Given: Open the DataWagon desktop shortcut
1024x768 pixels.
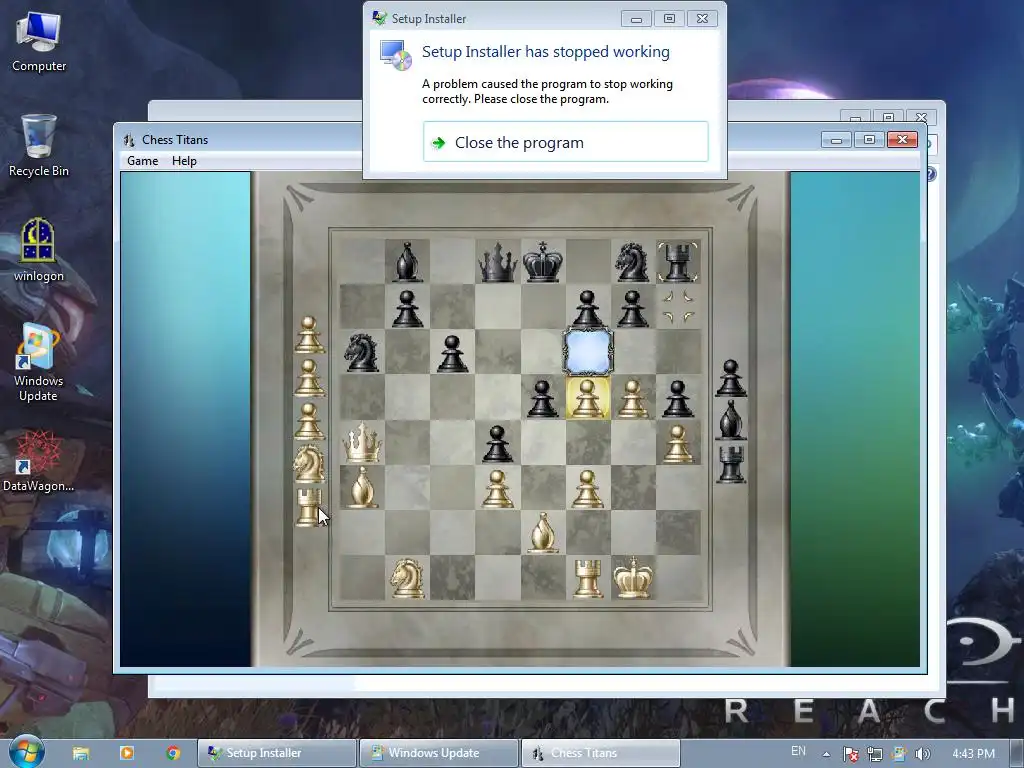Looking at the screenshot, I should point(38,461).
